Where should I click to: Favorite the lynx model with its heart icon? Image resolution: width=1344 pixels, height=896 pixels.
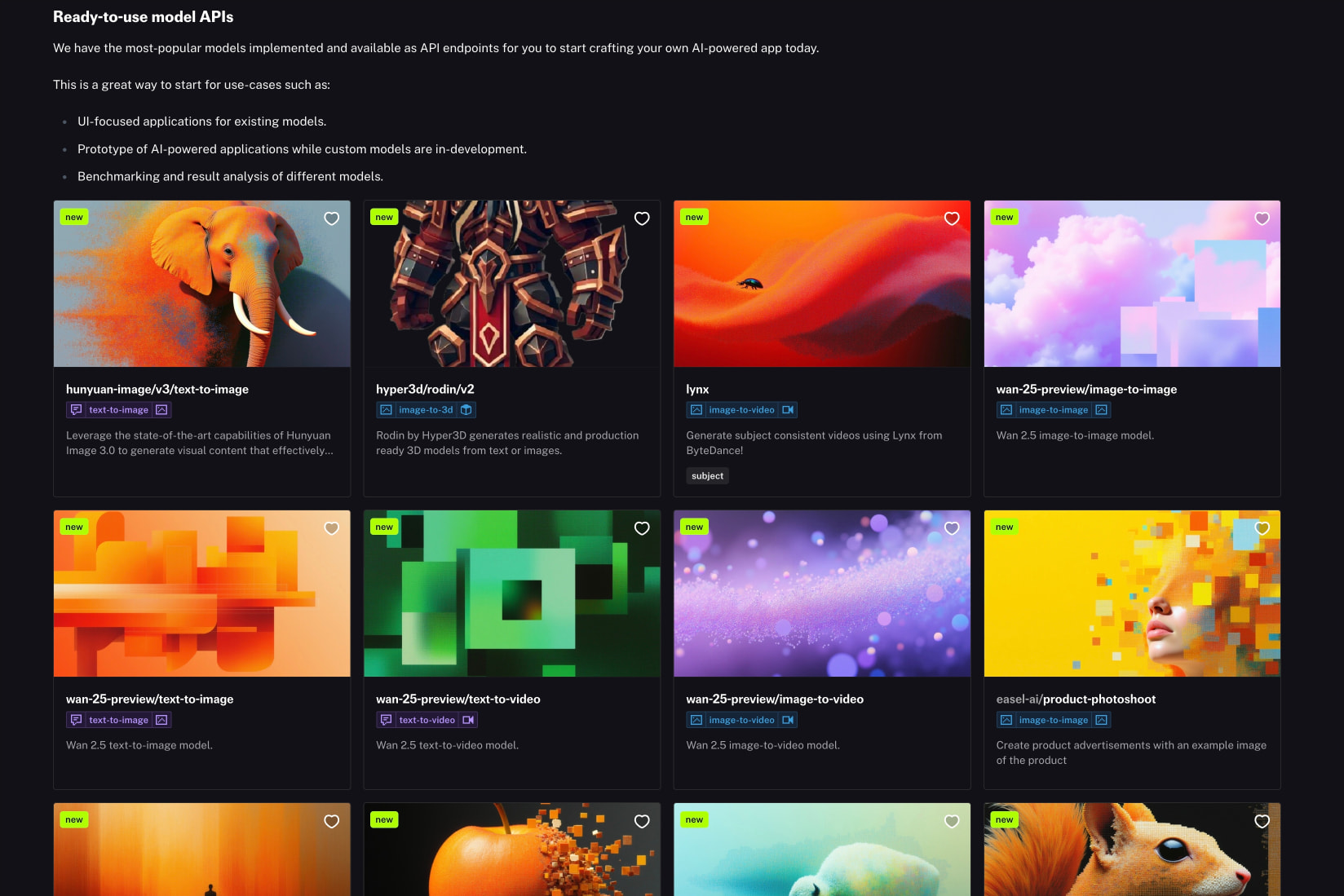coord(952,218)
